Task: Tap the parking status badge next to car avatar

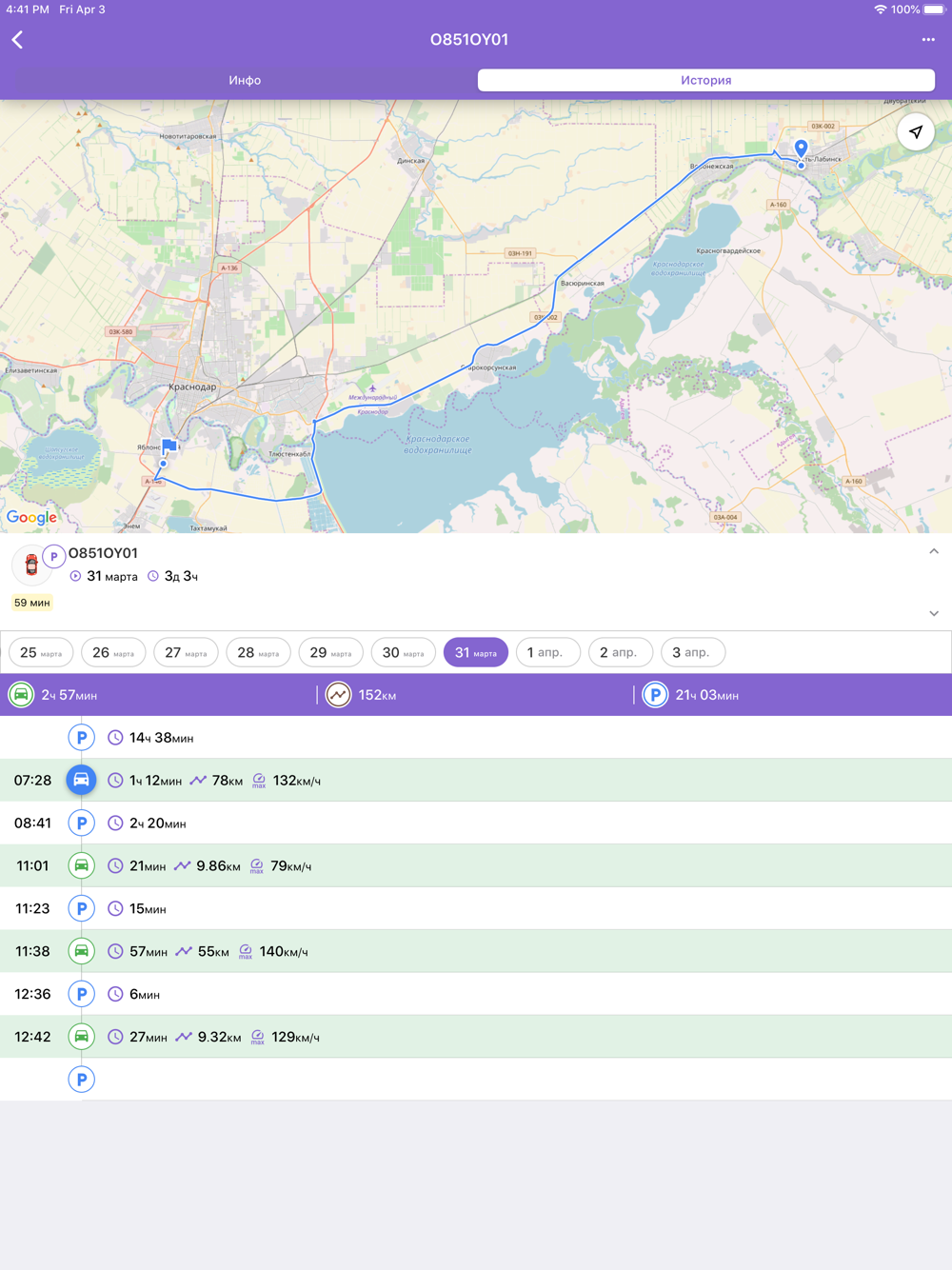Action: tap(53, 556)
